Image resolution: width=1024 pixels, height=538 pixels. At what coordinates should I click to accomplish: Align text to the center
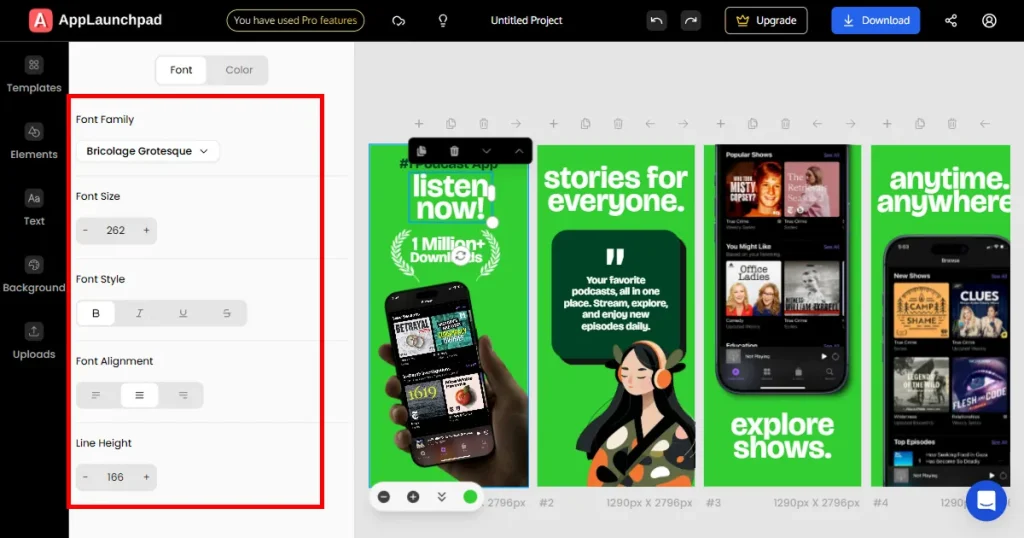(139, 395)
